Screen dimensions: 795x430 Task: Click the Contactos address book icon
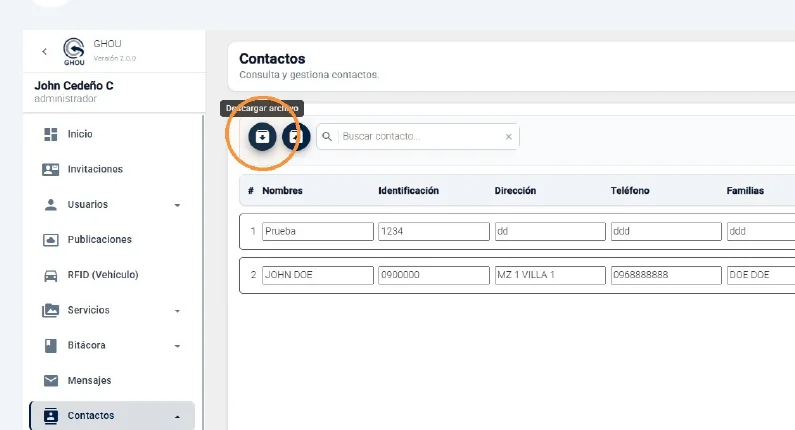point(51,416)
